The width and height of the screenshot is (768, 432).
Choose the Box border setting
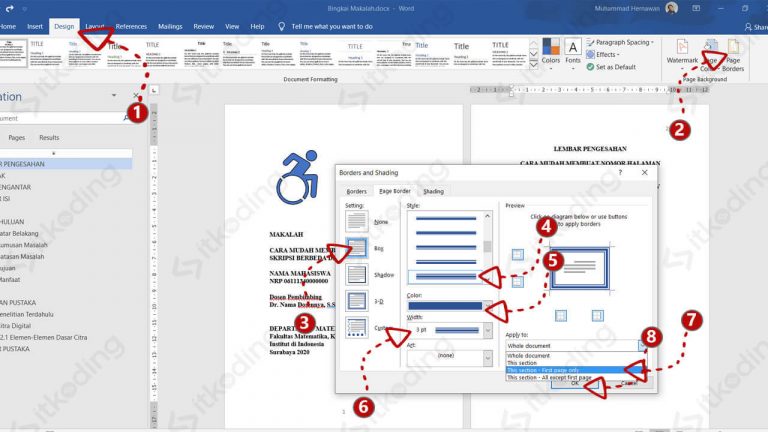357,248
